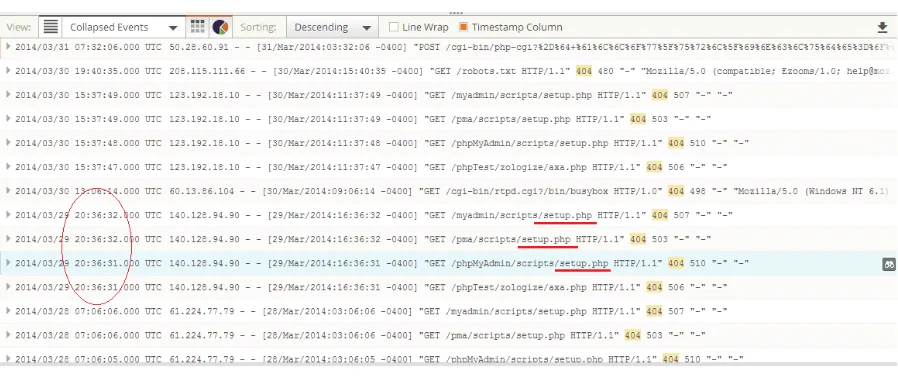Viewport: 898px width, 376px height.
Task: Click the download export arrow icon
Action: pos(882,27)
